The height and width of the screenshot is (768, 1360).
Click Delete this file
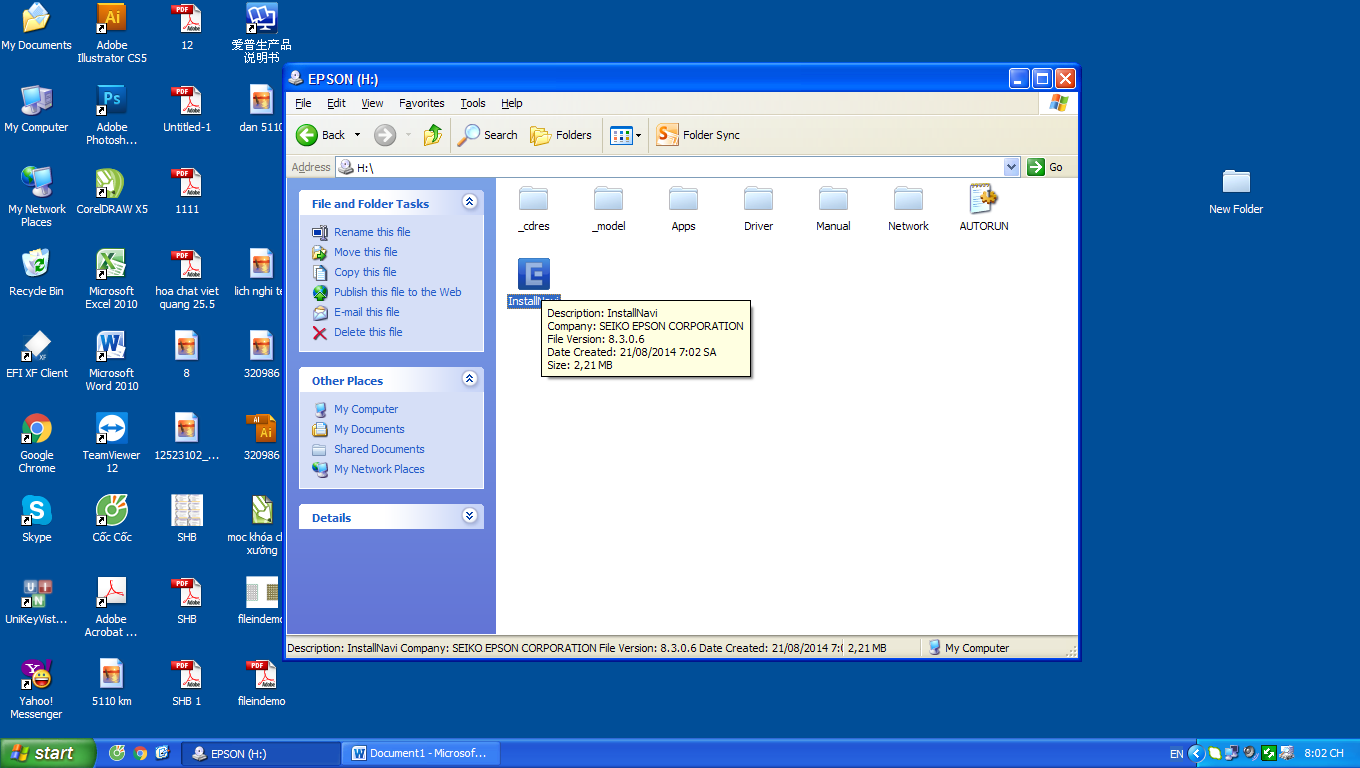click(x=368, y=332)
